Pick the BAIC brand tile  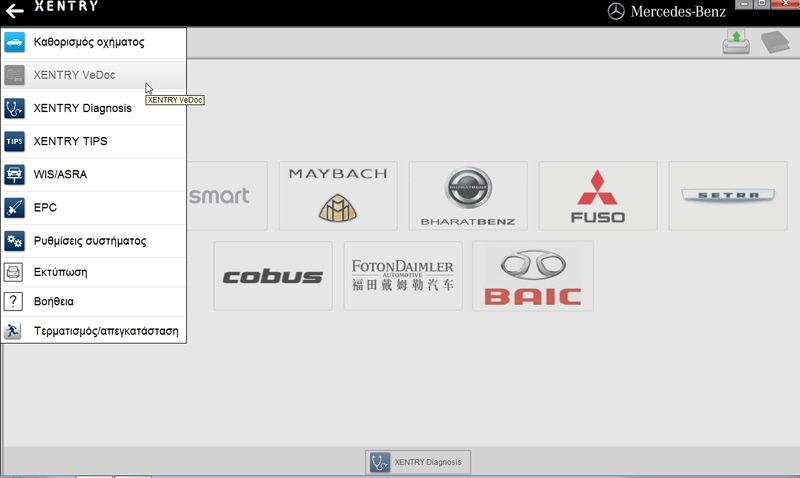(x=533, y=276)
